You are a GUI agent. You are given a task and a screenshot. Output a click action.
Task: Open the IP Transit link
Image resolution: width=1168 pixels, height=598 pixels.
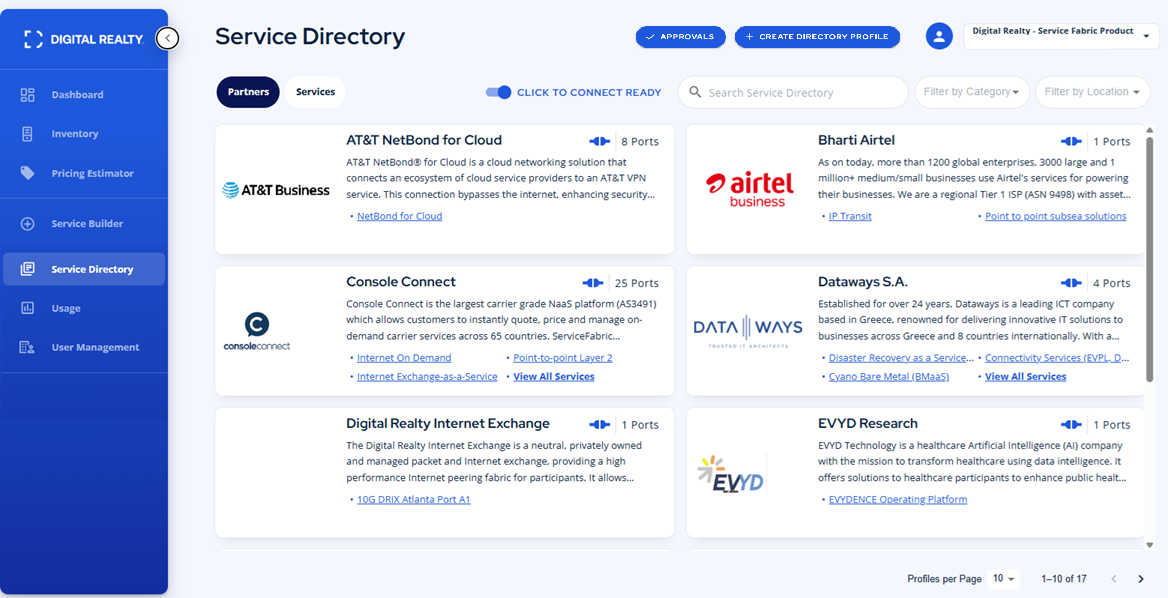[850, 216]
